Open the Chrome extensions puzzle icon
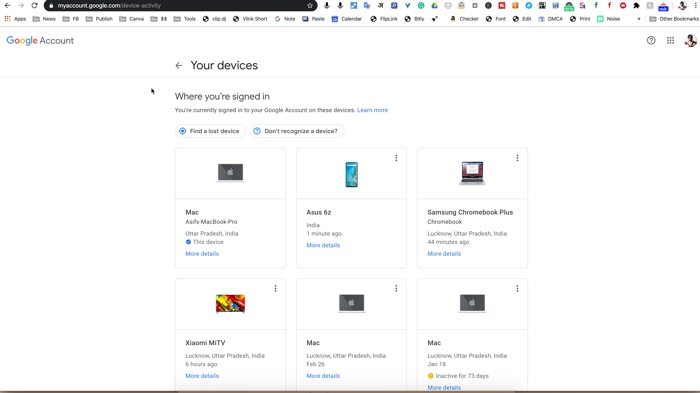700x393 pixels. 636,6
